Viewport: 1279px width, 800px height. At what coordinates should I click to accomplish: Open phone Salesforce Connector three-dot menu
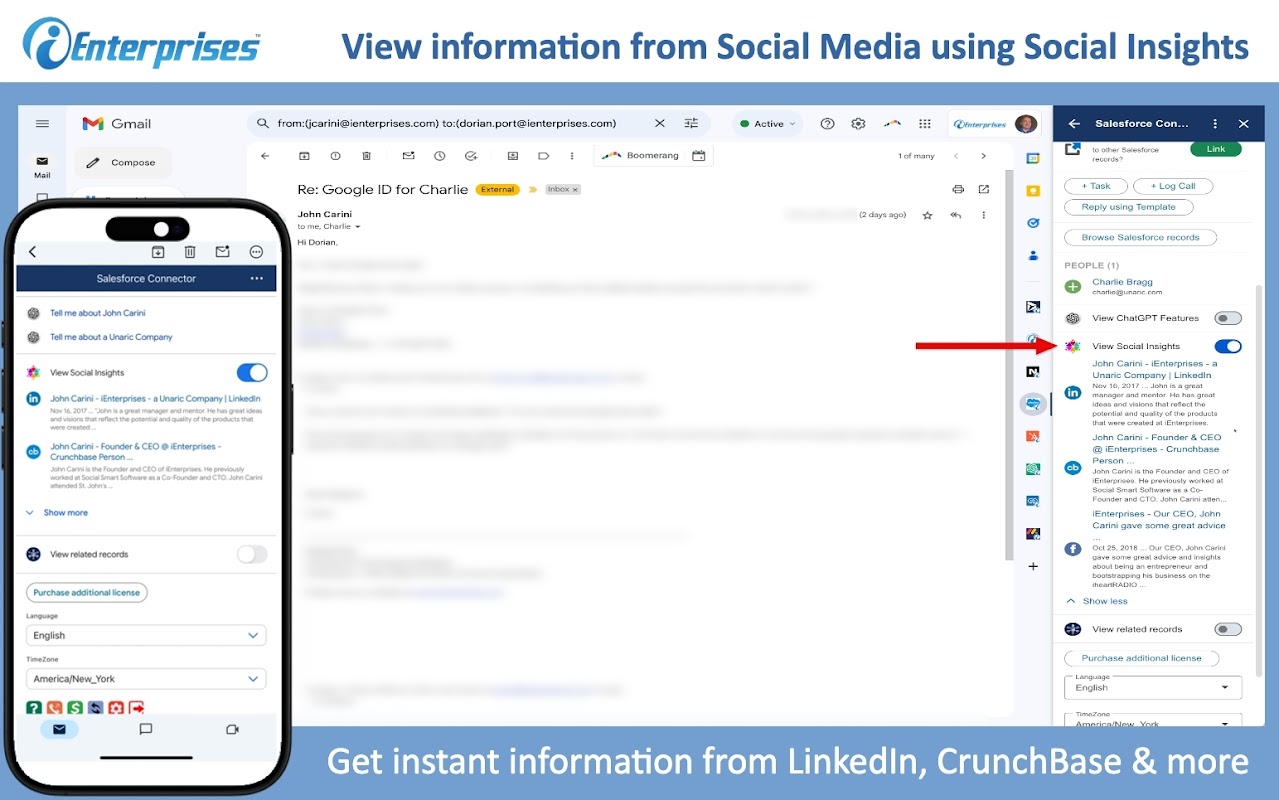coord(257,279)
